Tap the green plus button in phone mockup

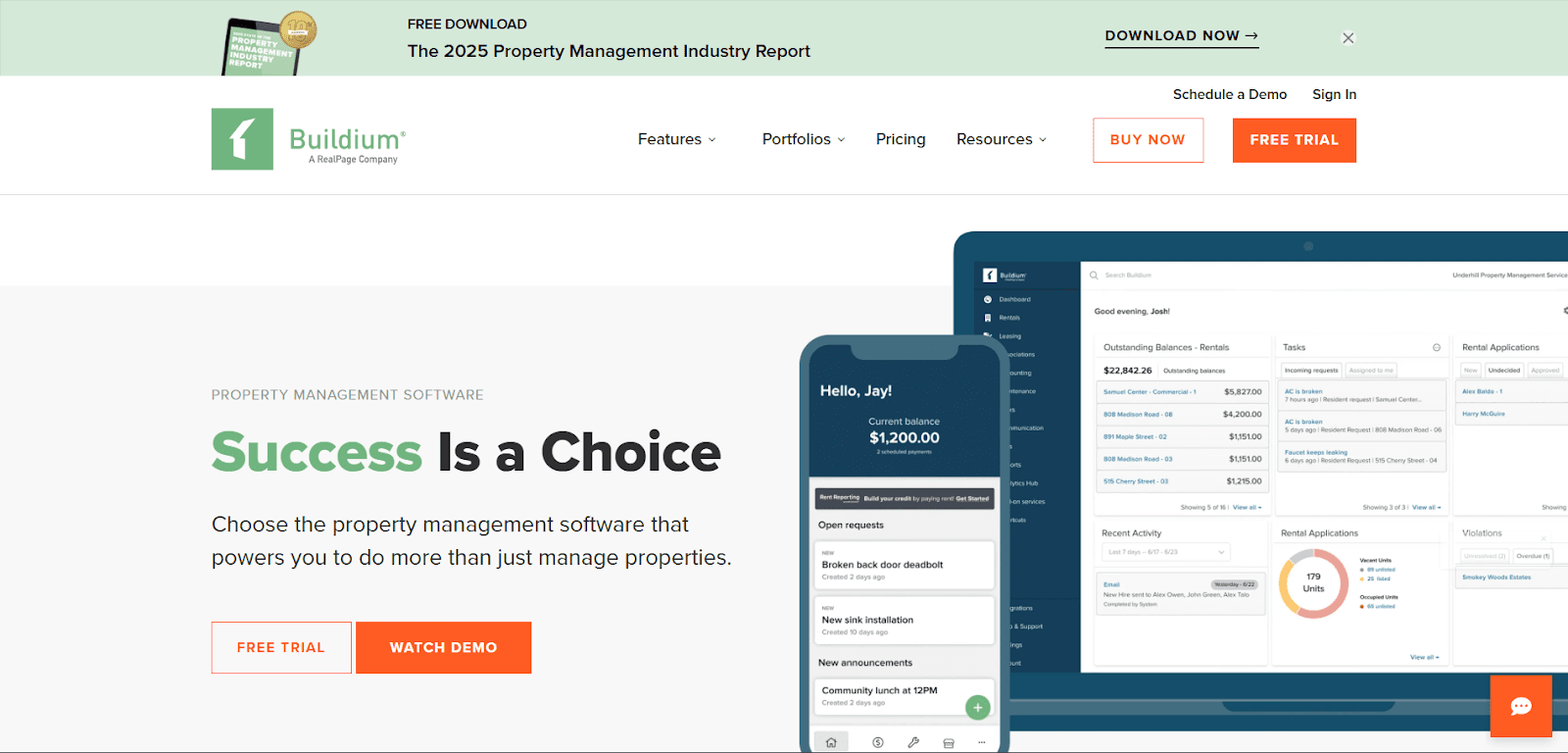(977, 707)
